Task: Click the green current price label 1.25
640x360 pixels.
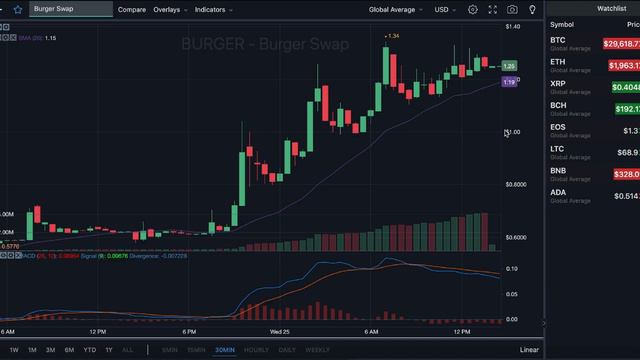Action: pyautogui.click(x=509, y=66)
